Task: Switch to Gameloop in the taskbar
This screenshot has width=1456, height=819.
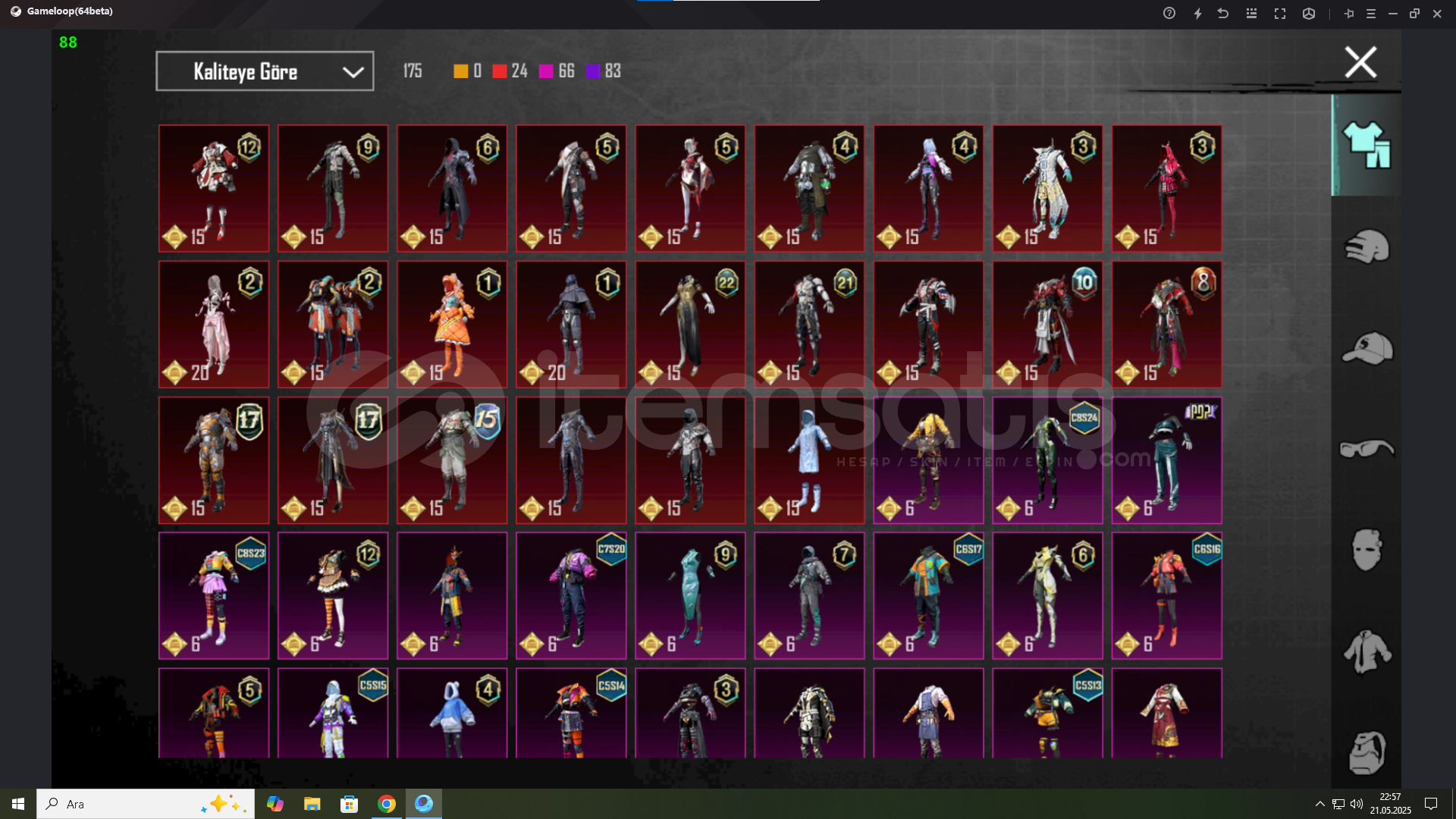Action: coord(423,804)
